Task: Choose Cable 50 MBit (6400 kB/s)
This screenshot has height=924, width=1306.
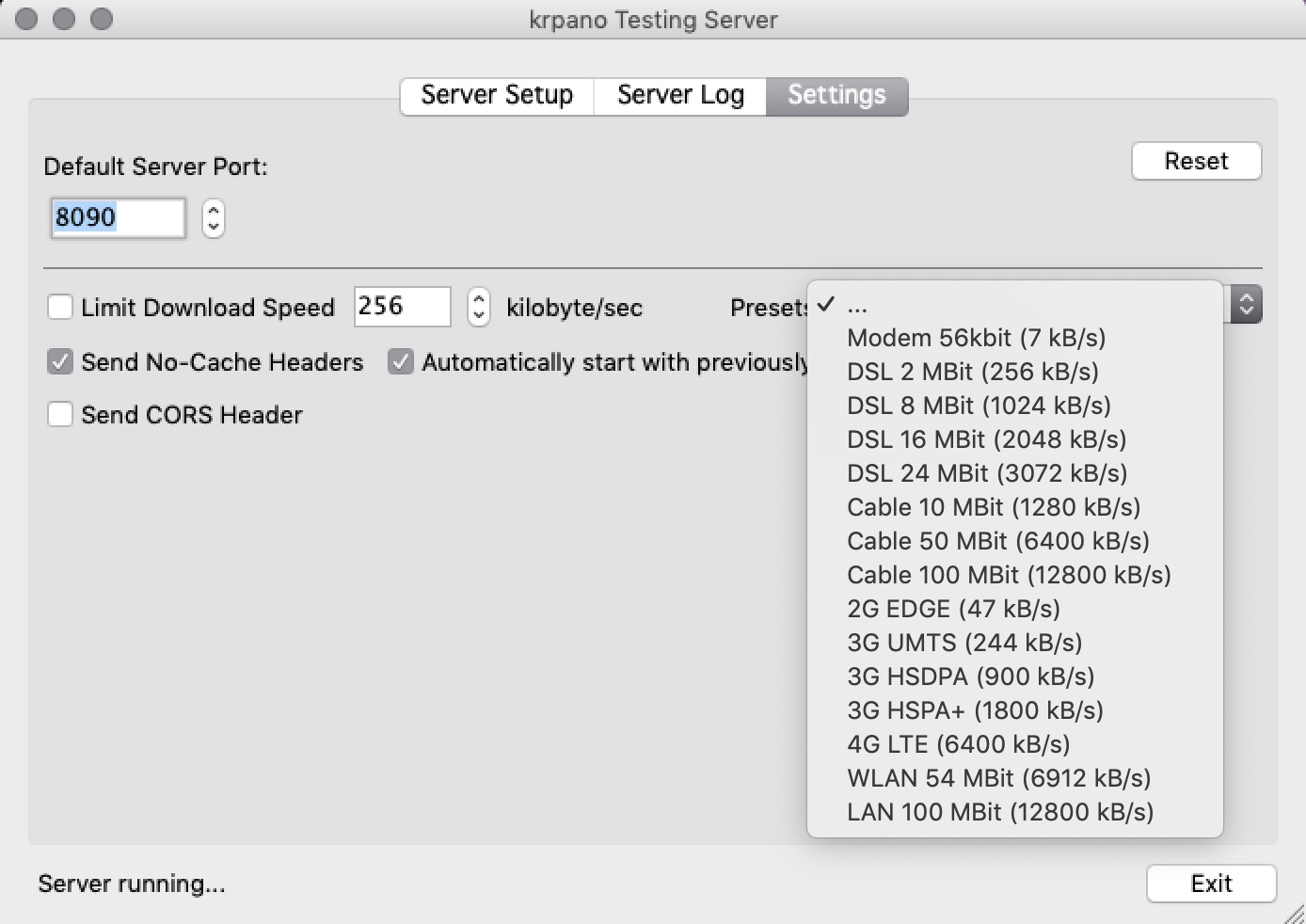Action: click(x=1015, y=541)
